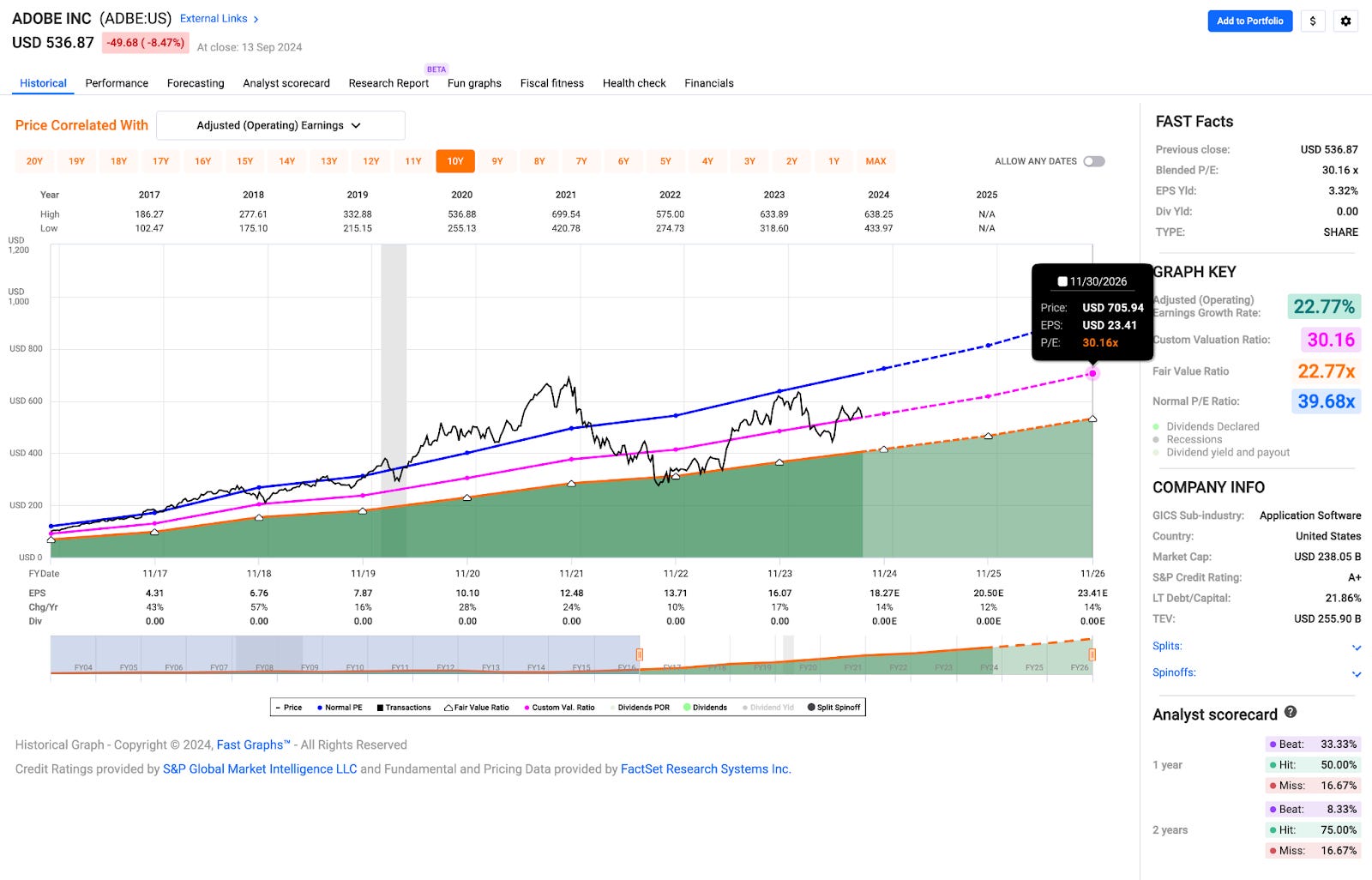Viewport: 1372px width, 880px height.
Task: Open the Research Report tab
Action: click(388, 83)
